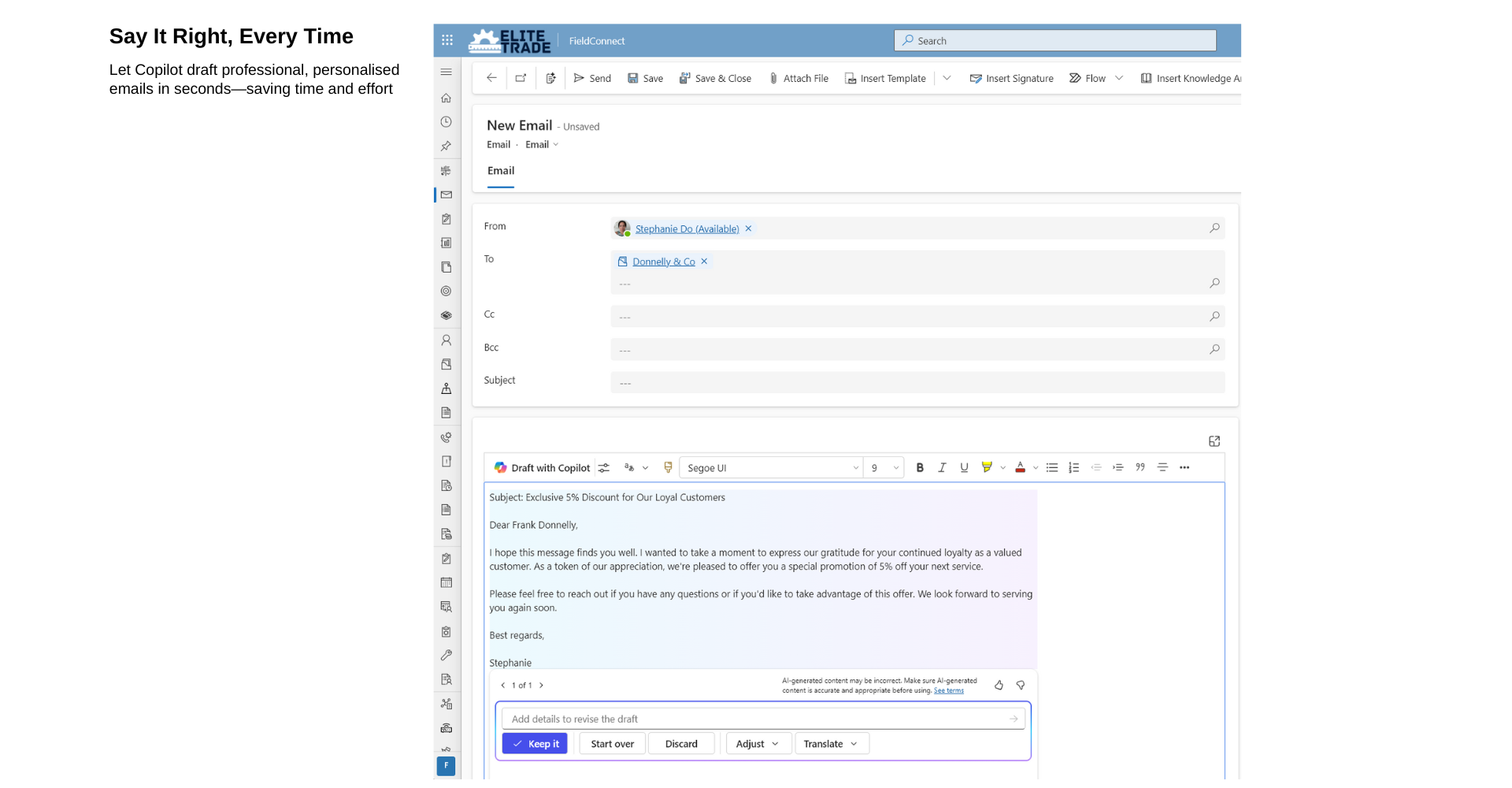
Task: Click Save & Close
Action: 715,78
